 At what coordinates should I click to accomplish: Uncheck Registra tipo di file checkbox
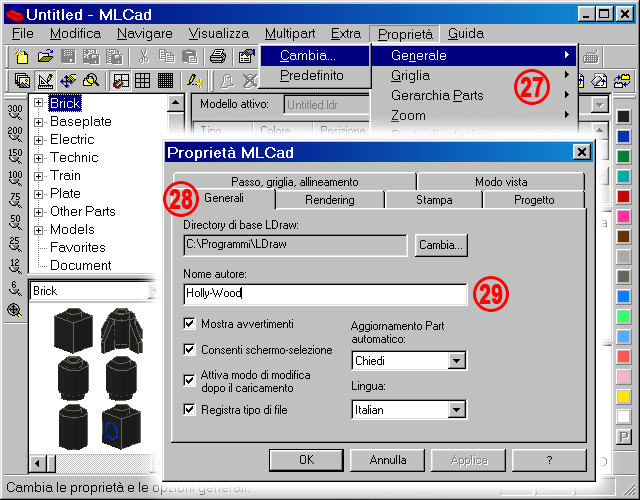coord(189,409)
